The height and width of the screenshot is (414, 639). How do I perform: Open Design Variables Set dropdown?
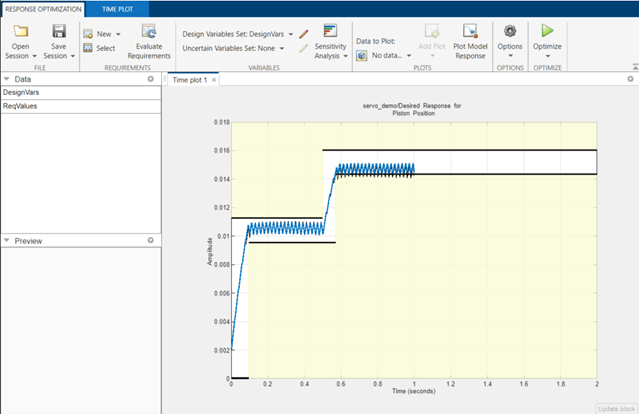click(x=290, y=33)
